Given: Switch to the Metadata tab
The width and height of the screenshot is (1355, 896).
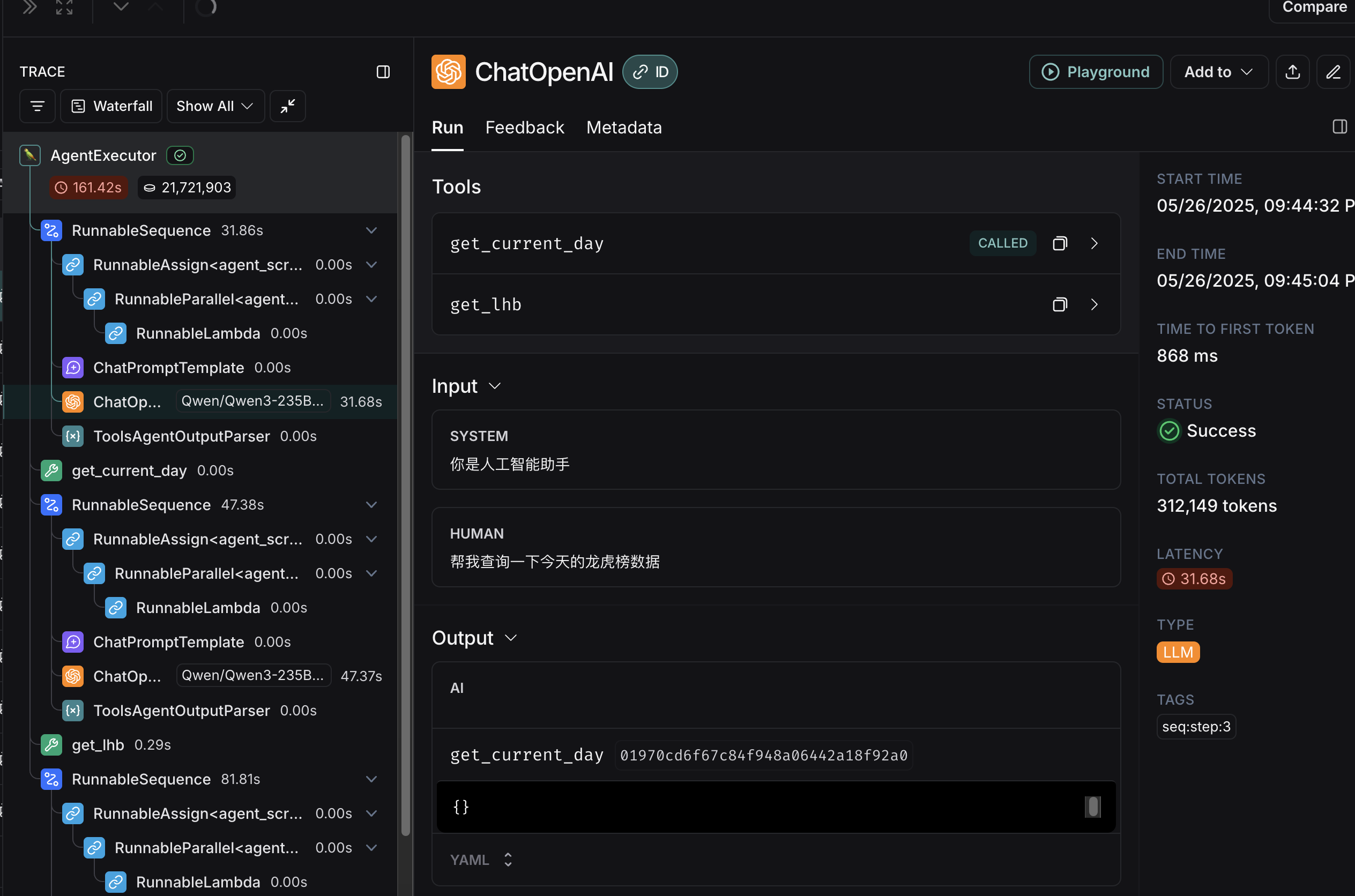Looking at the screenshot, I should pyautogui.click(x=623, y=128).
